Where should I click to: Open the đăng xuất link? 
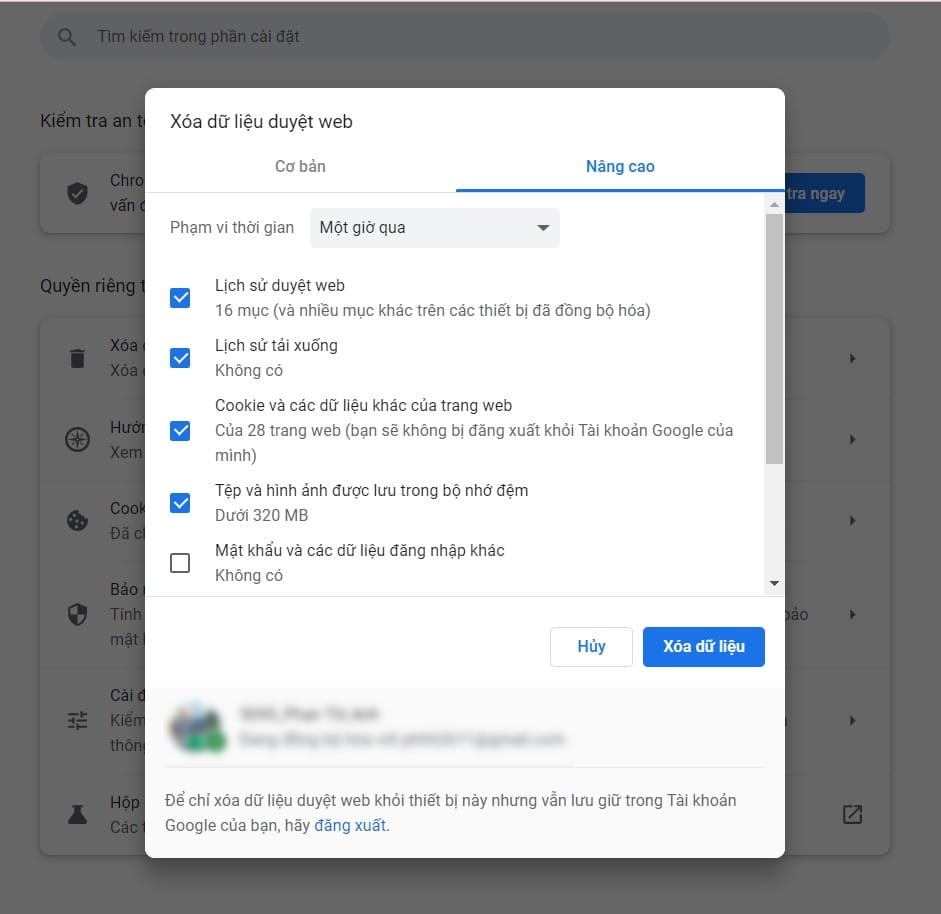352,825
